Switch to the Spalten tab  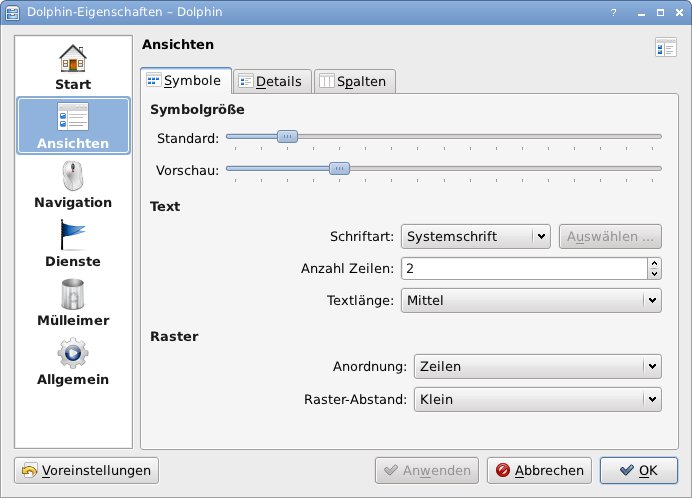[x=354, y=82]
